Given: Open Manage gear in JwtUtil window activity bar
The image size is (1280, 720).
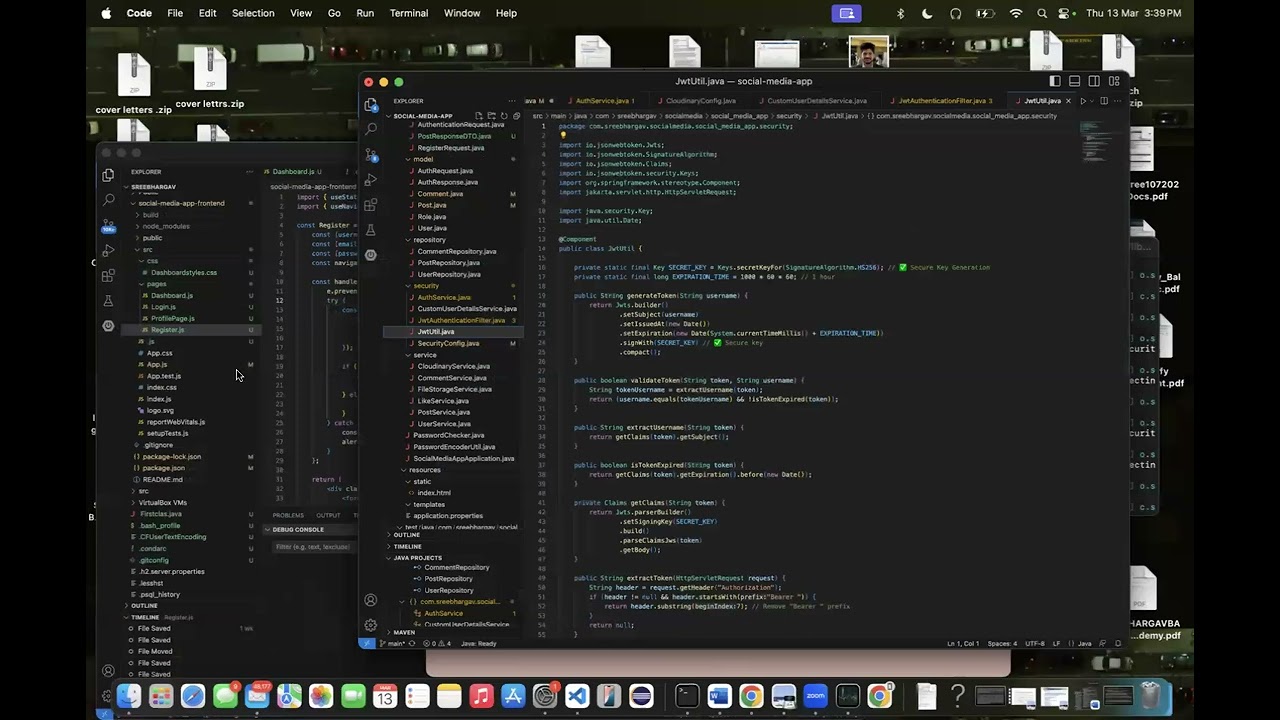Looking at the screenshot, I should click(x=371, y=624).
